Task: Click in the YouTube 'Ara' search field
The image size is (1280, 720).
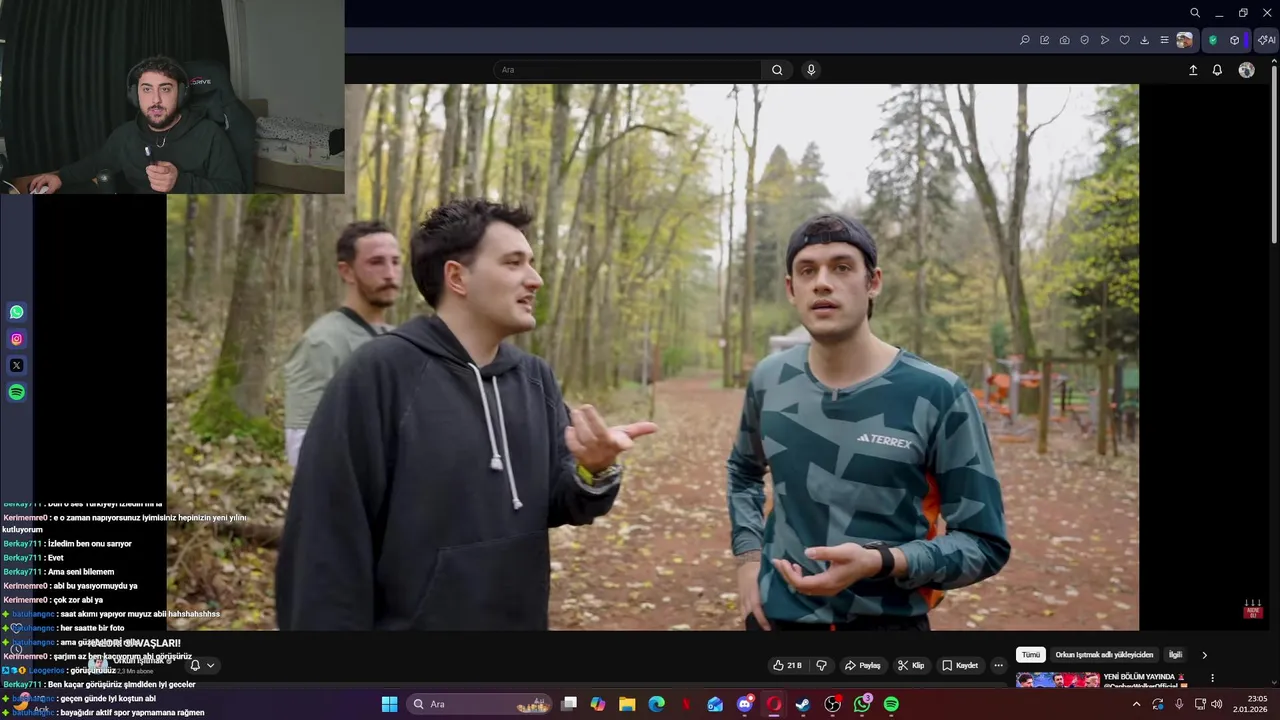Action: click(628, 70)
